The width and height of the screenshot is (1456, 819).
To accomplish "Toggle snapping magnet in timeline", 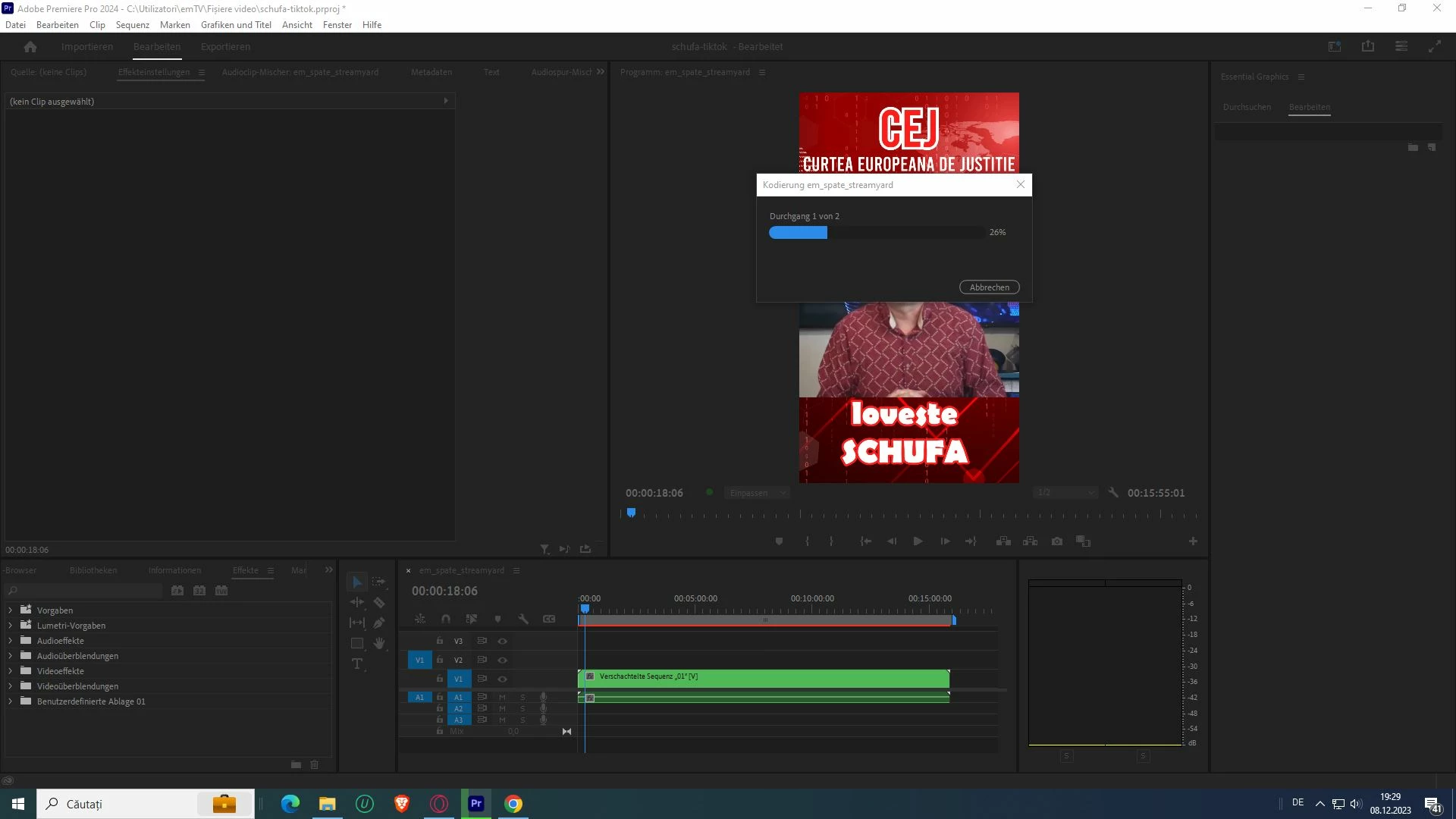I will pyautogui.click(x=446, y=619).
